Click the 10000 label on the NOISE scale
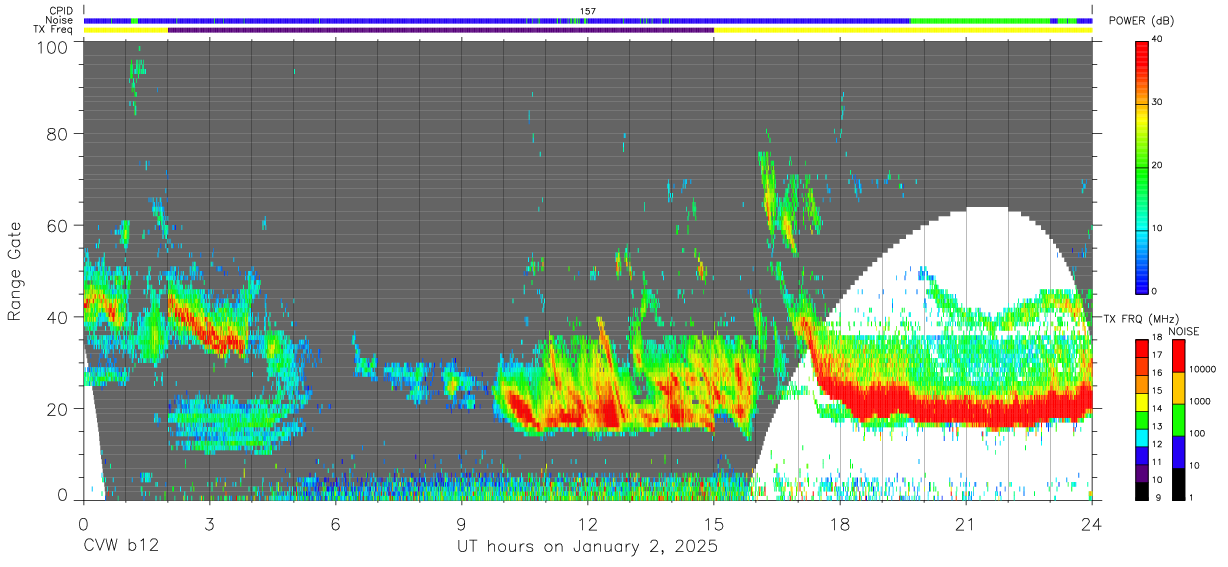 (x=1202, y=369)
